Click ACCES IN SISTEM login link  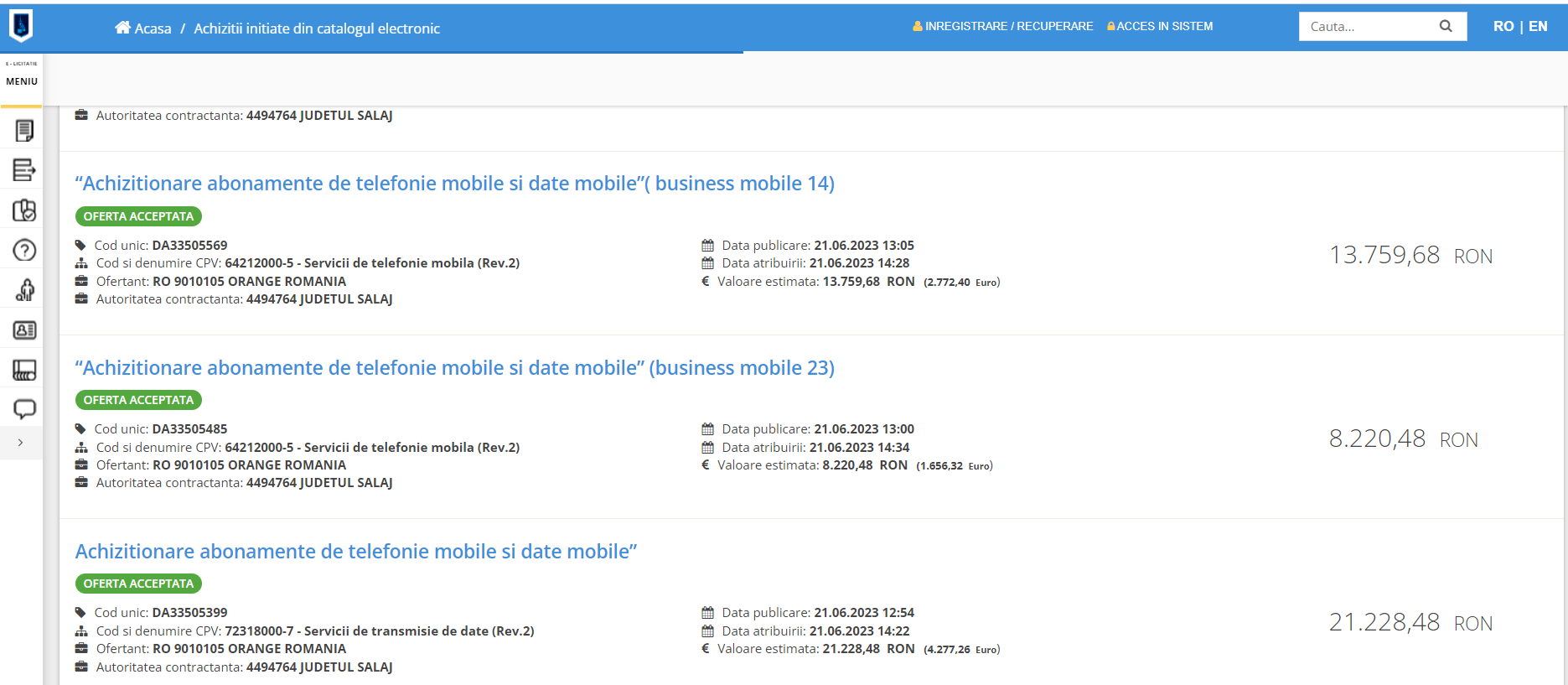tap(1160, 26)
